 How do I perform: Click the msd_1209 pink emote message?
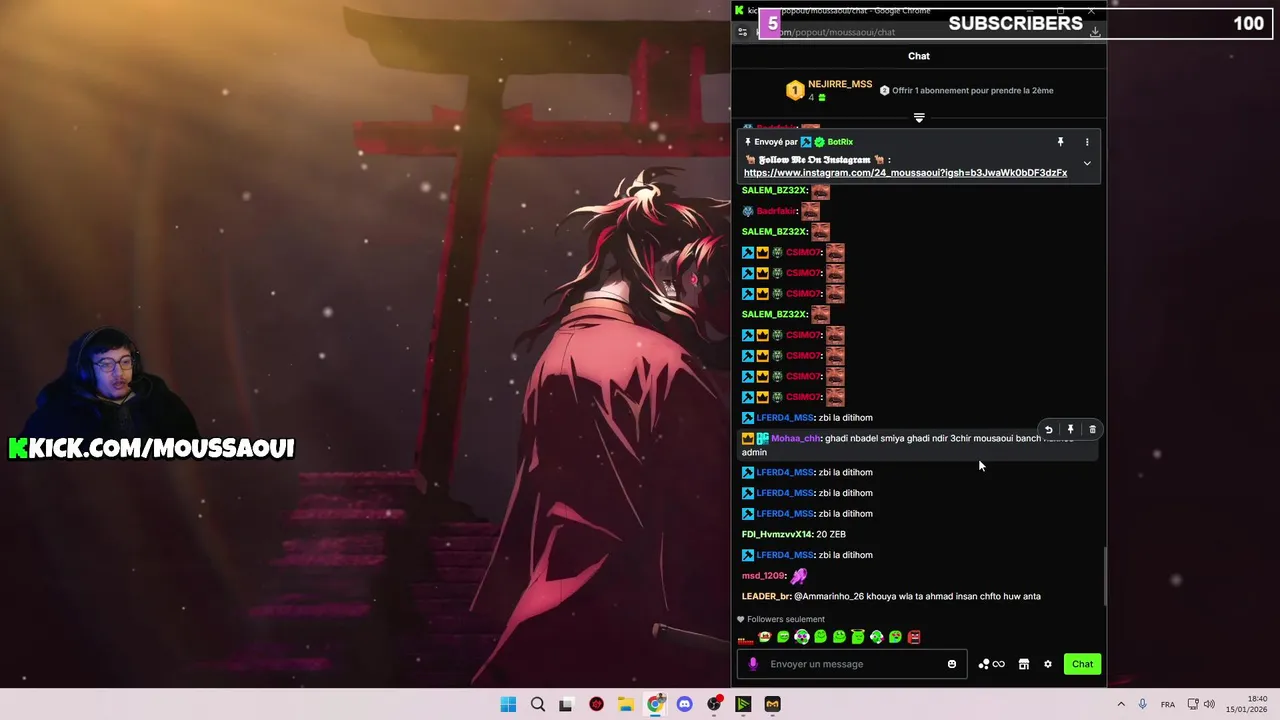799,576
